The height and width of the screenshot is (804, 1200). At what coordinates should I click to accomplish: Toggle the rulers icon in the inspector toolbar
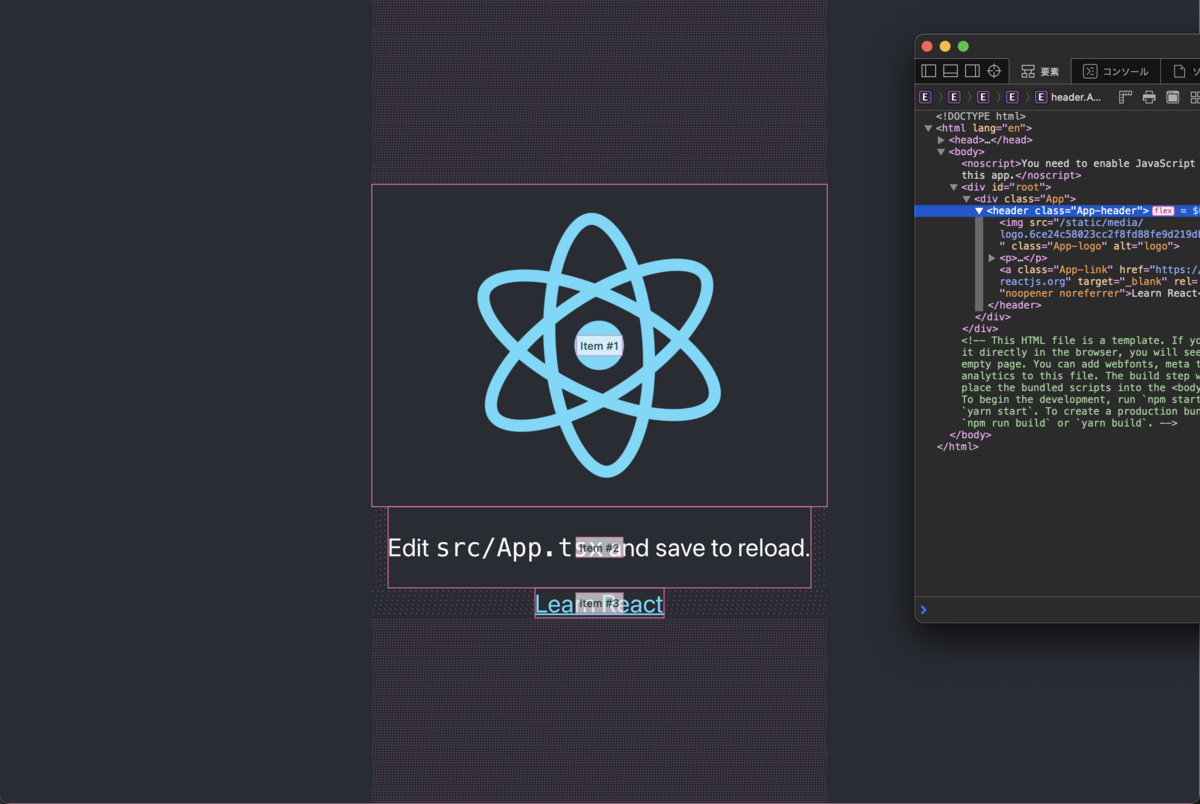pos(1125,97)
